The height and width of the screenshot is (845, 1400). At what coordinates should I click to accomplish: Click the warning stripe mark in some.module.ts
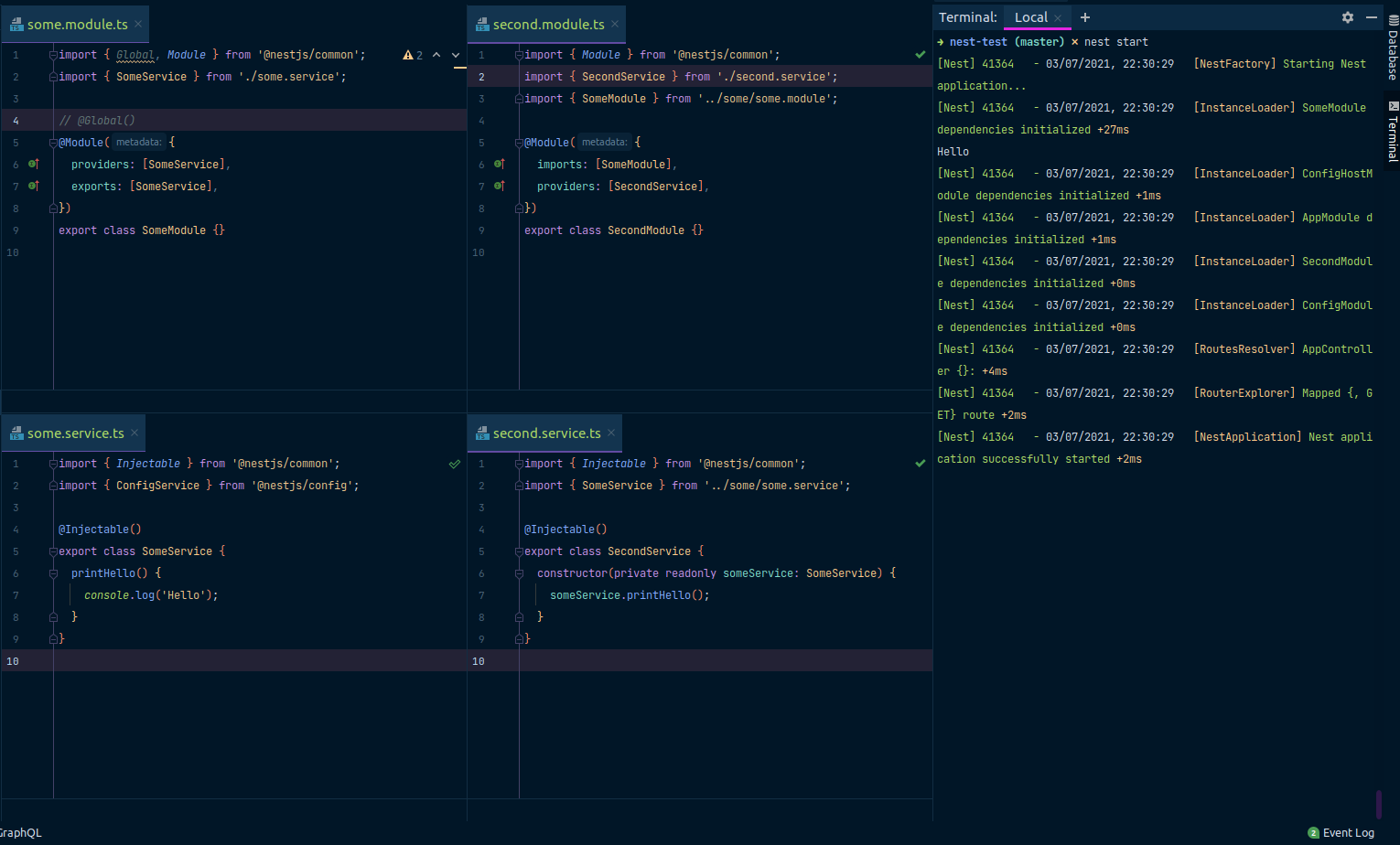pos(460,68)
